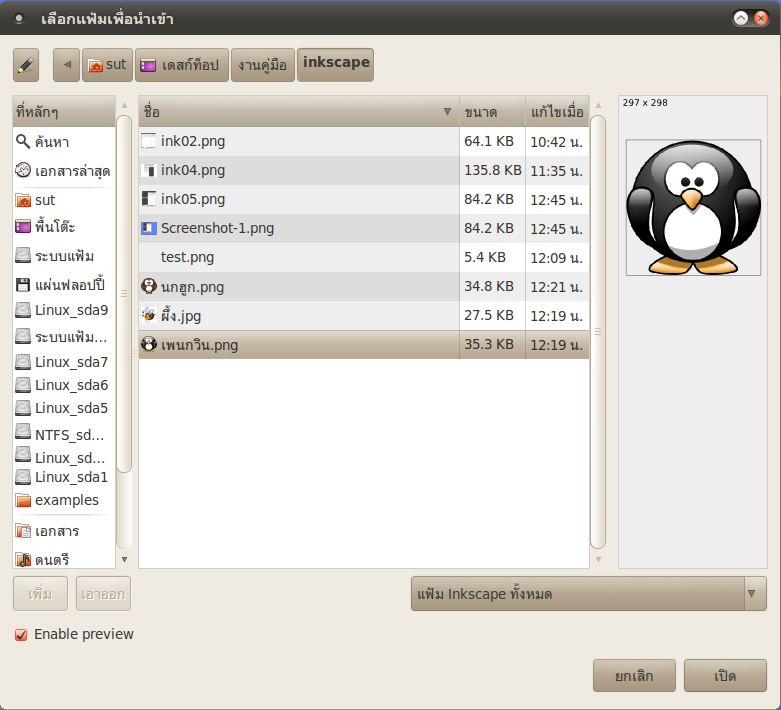Select file เพนกวิน.png
The width and height of the screenshot is (781, 710).
coord(364,345)
